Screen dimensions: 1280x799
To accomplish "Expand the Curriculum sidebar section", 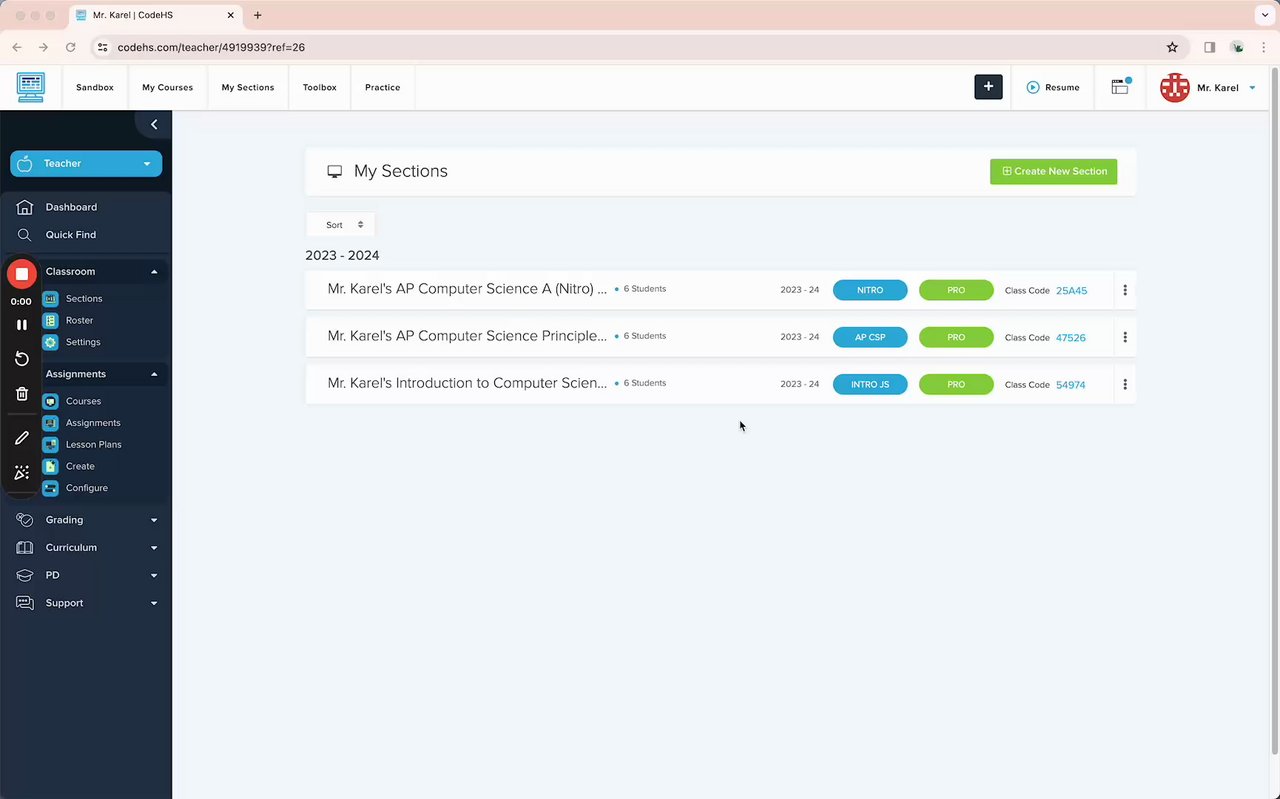I will click(x=154, y=548).
